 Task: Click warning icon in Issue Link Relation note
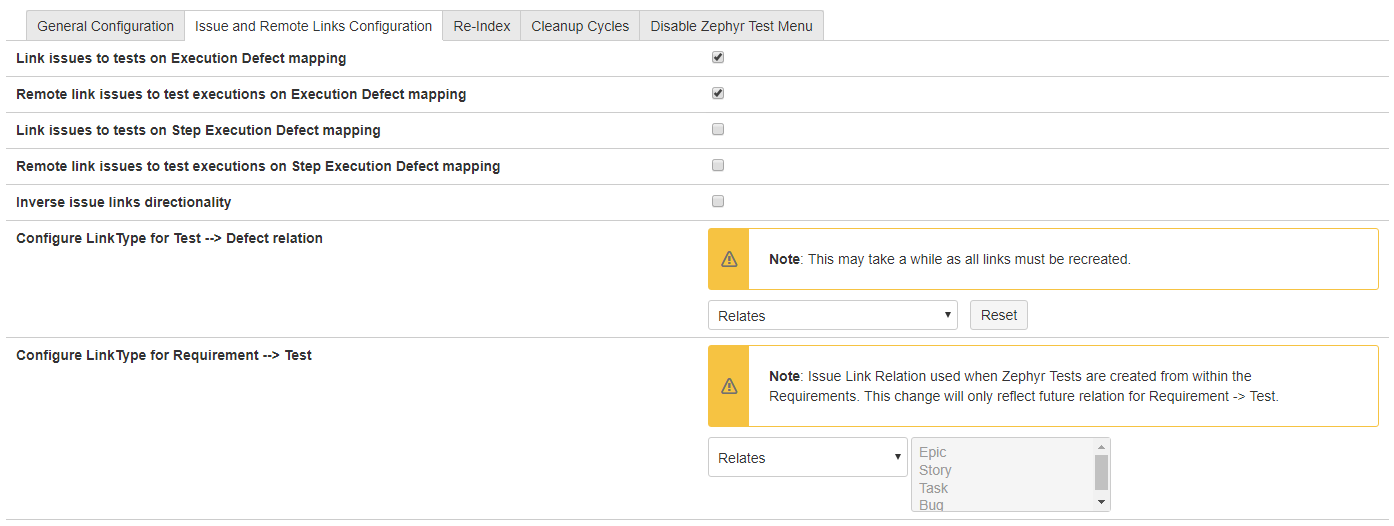[729, 386]
